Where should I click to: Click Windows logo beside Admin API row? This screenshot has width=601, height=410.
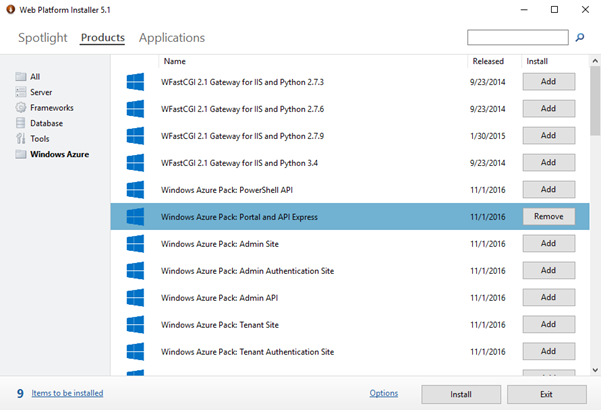[x=135, y=297]
